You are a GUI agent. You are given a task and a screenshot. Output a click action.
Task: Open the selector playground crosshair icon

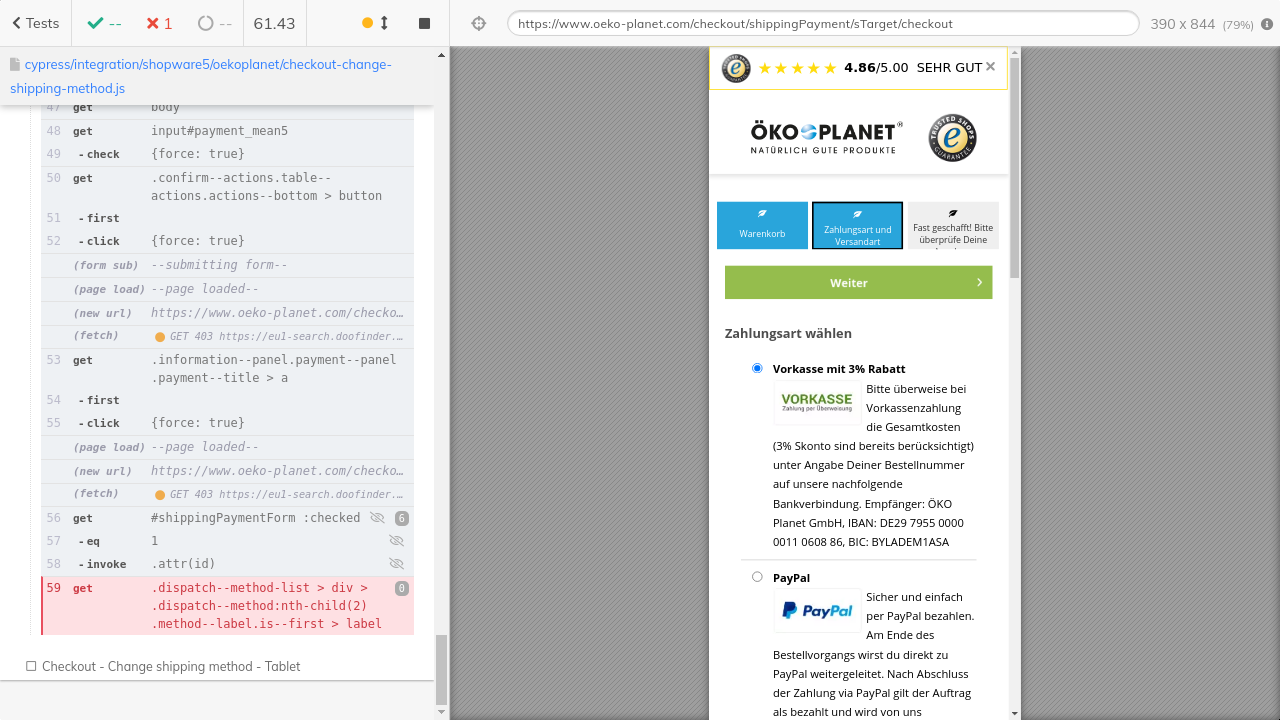point(479,23)
